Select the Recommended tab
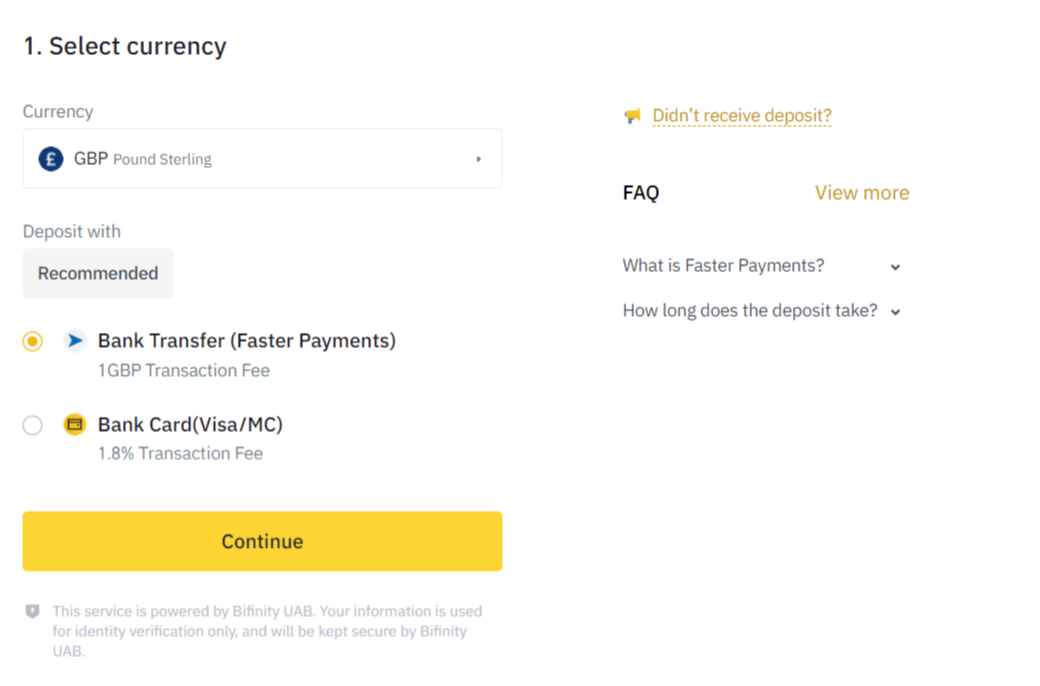 point(98,273)
